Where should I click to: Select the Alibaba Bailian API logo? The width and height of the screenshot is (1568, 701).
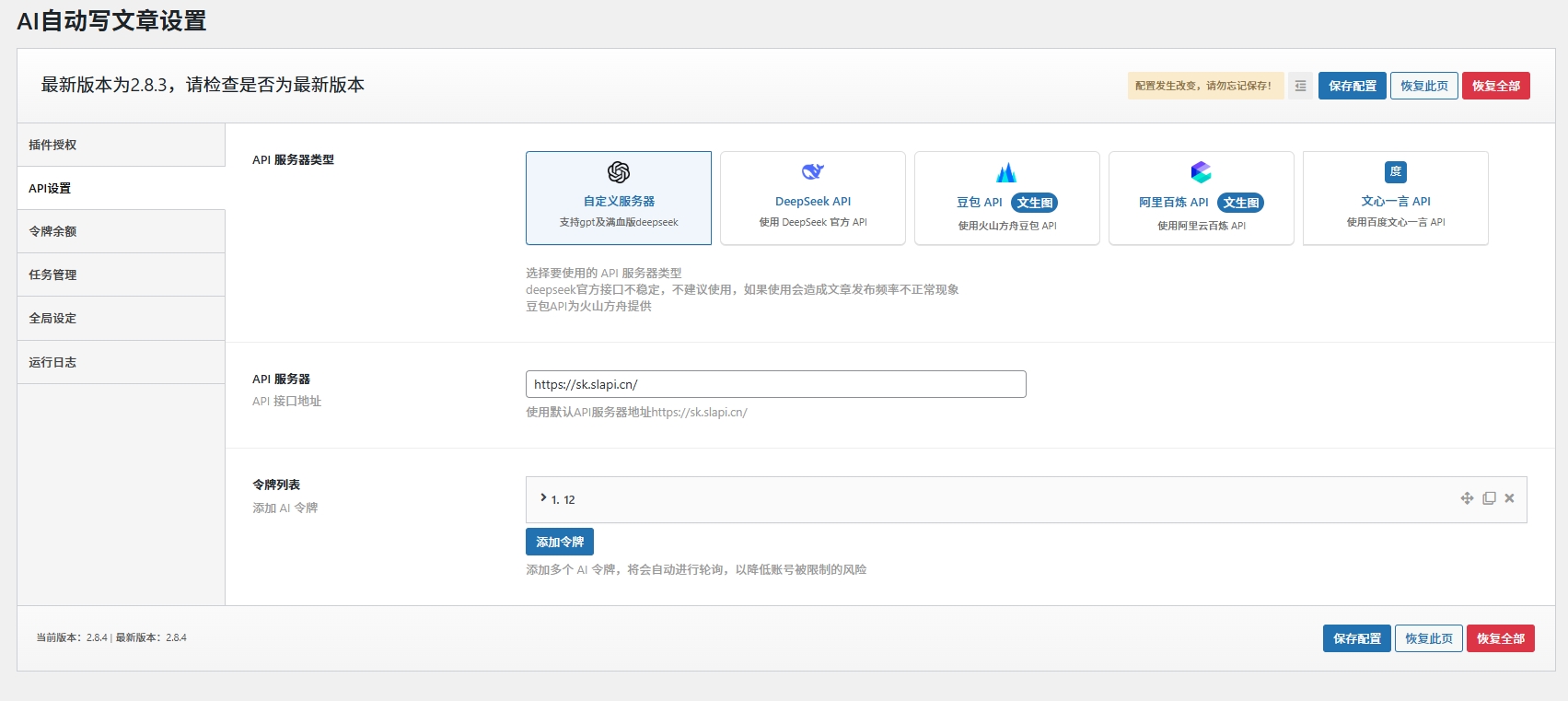pyautogui.click(x=1201, y=172)
